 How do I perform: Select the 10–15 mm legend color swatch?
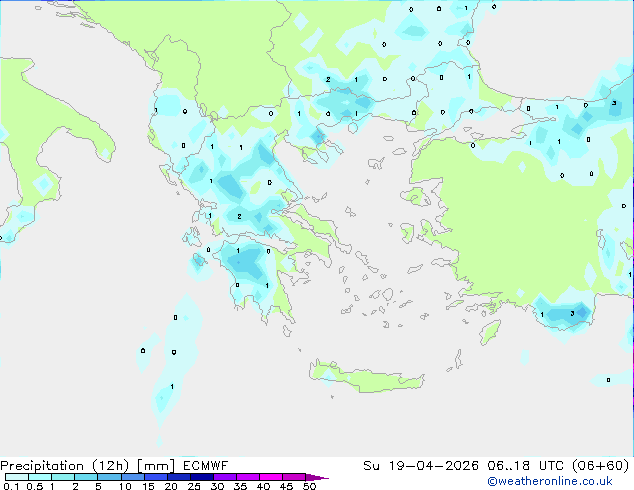click(132, 477)
